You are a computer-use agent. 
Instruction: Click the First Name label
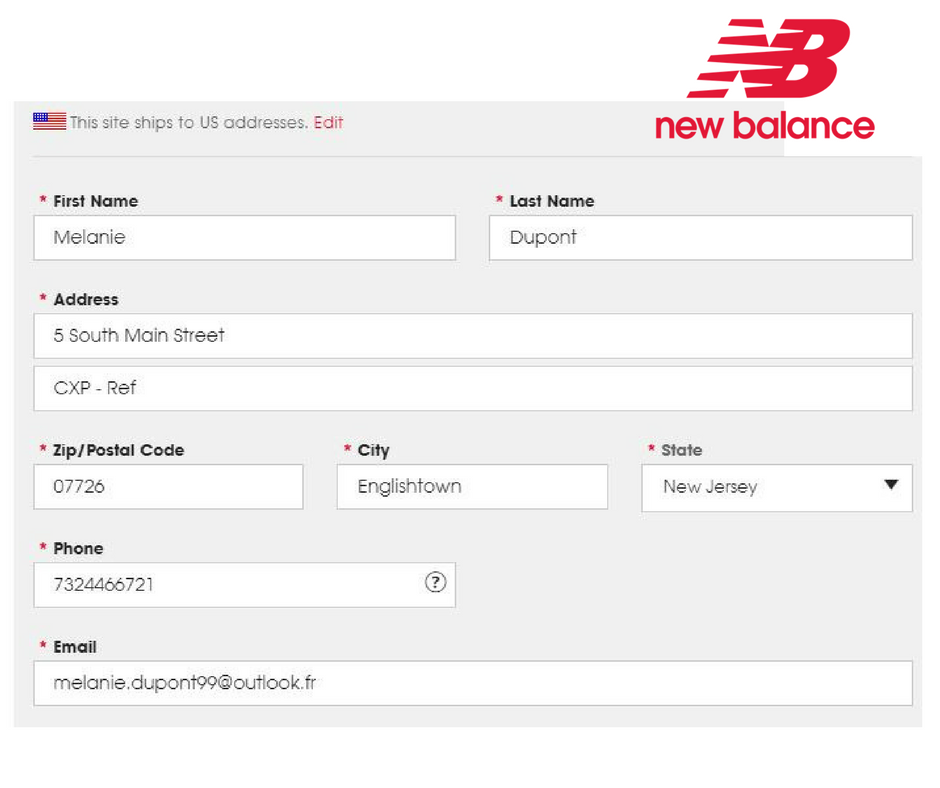pyautogui.click(x=95, y=201)
